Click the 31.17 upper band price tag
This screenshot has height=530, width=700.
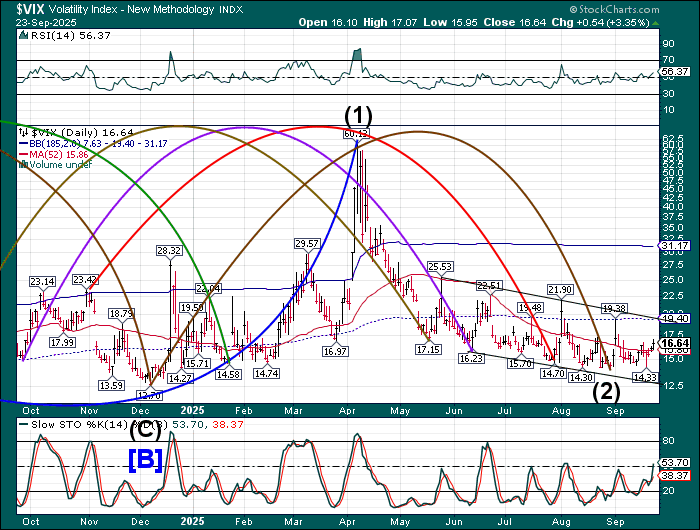(x=677, y=245)
